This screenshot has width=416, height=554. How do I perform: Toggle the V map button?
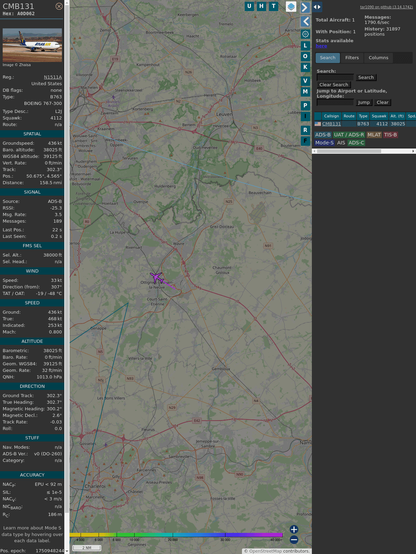coord(305,81)
